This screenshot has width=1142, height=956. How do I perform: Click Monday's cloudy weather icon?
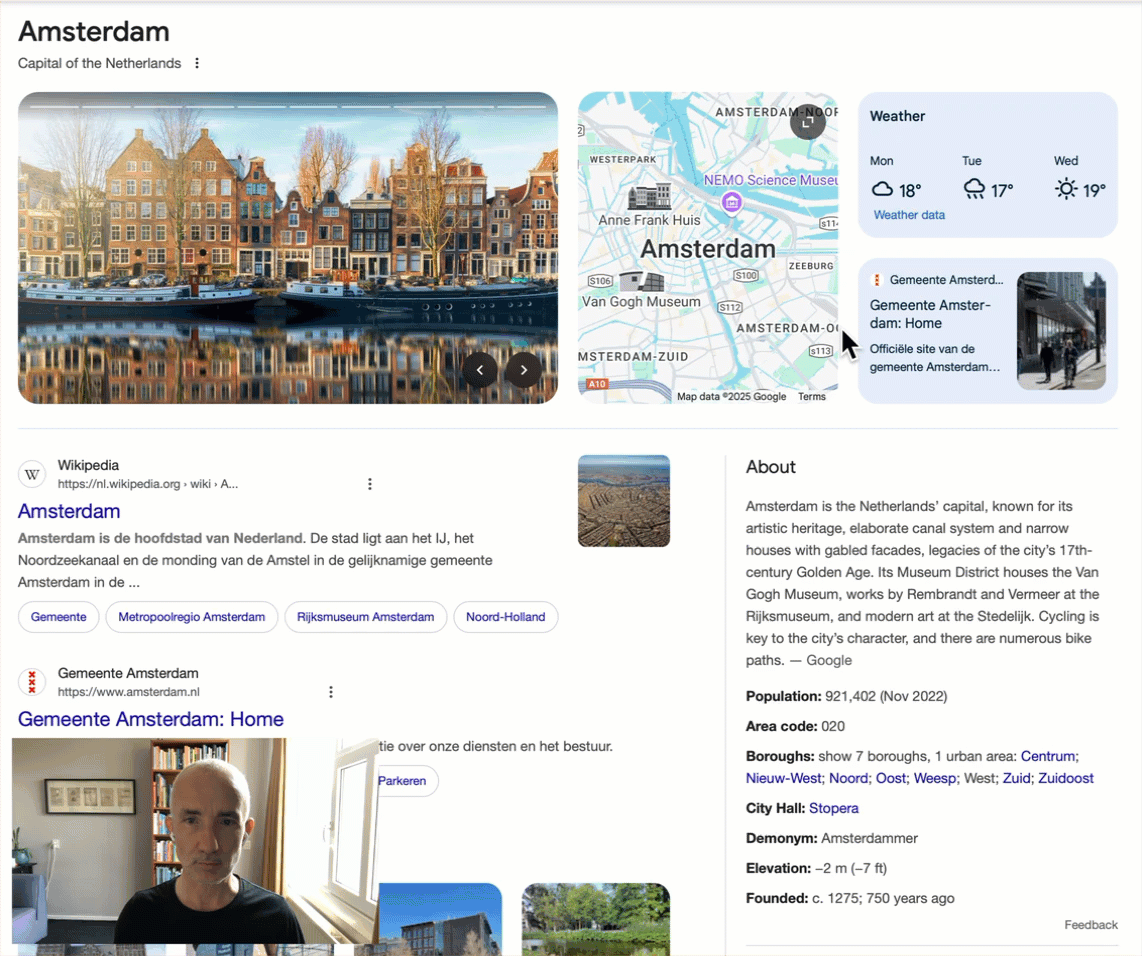tap(882, 189)
